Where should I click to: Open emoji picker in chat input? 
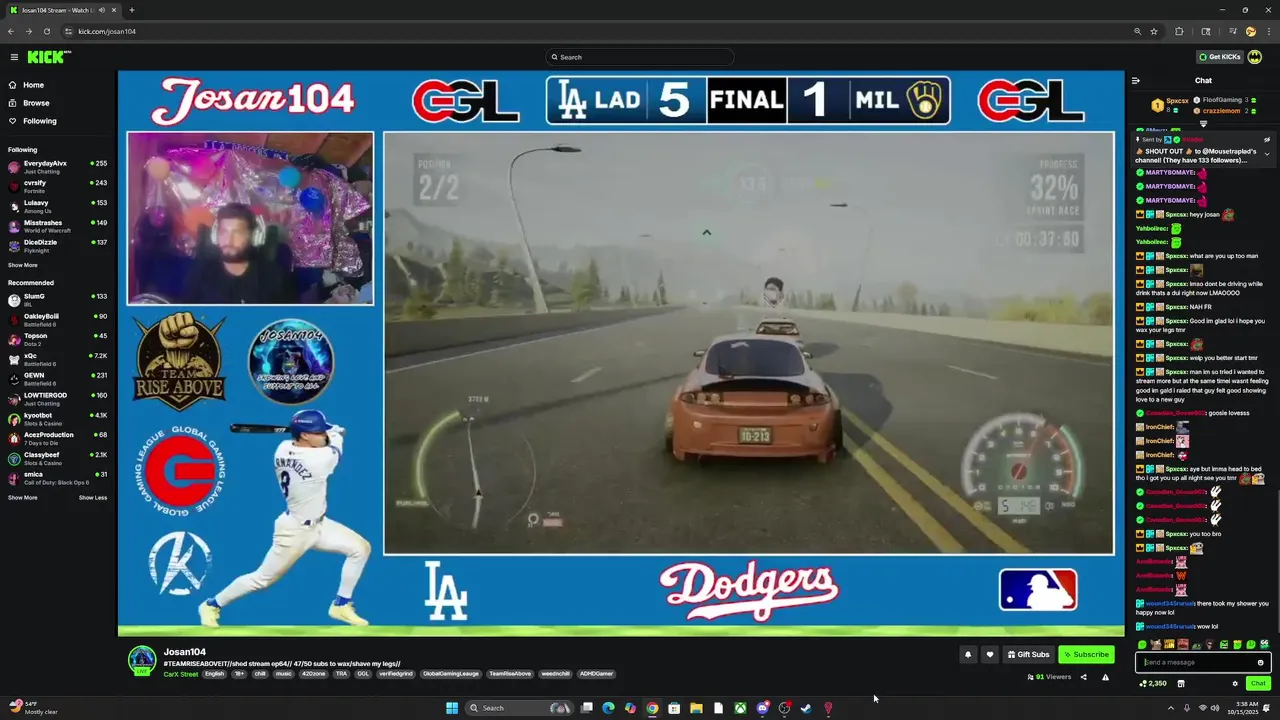point(1261,662)
